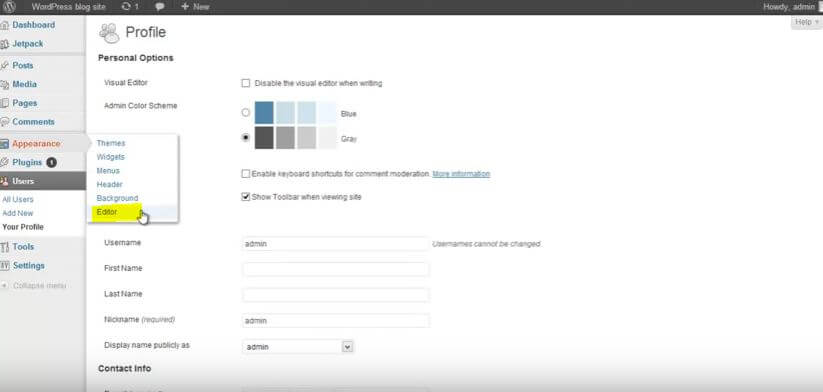823x392 pixels.
Task: Open the comments bubble icon in admin bar
Action: click(x=160, y=7)
